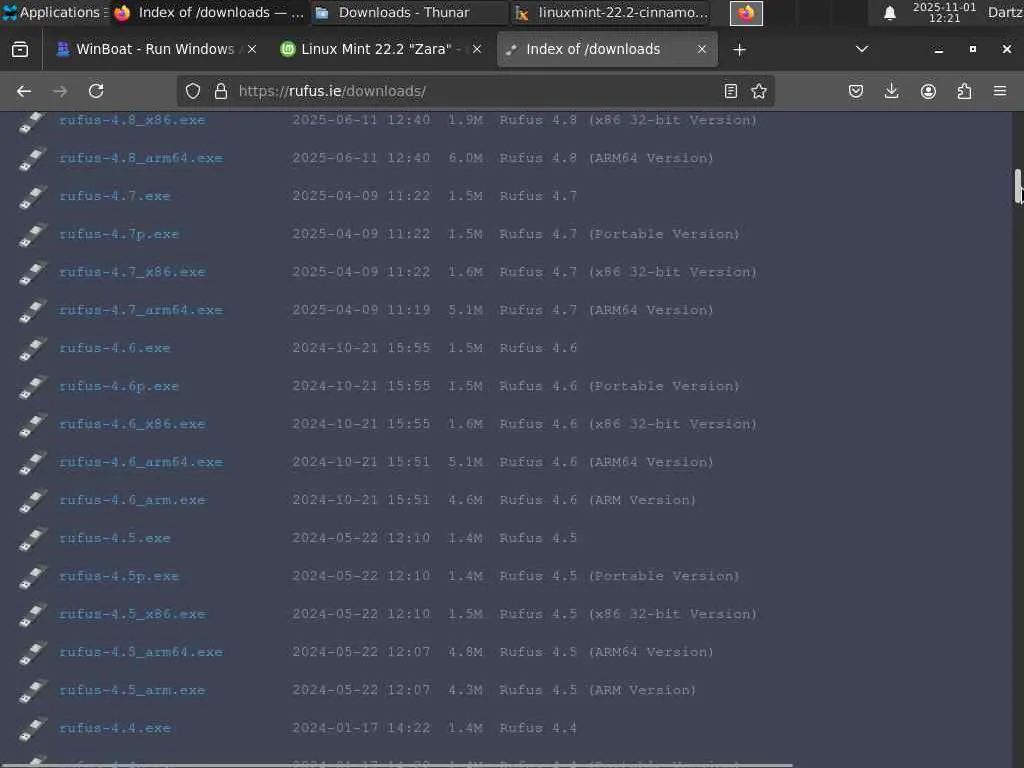Download rufus-4.6_arm64.exe
The width and height of the screenshot is (1024, 768).
click(x=140, y=462)
